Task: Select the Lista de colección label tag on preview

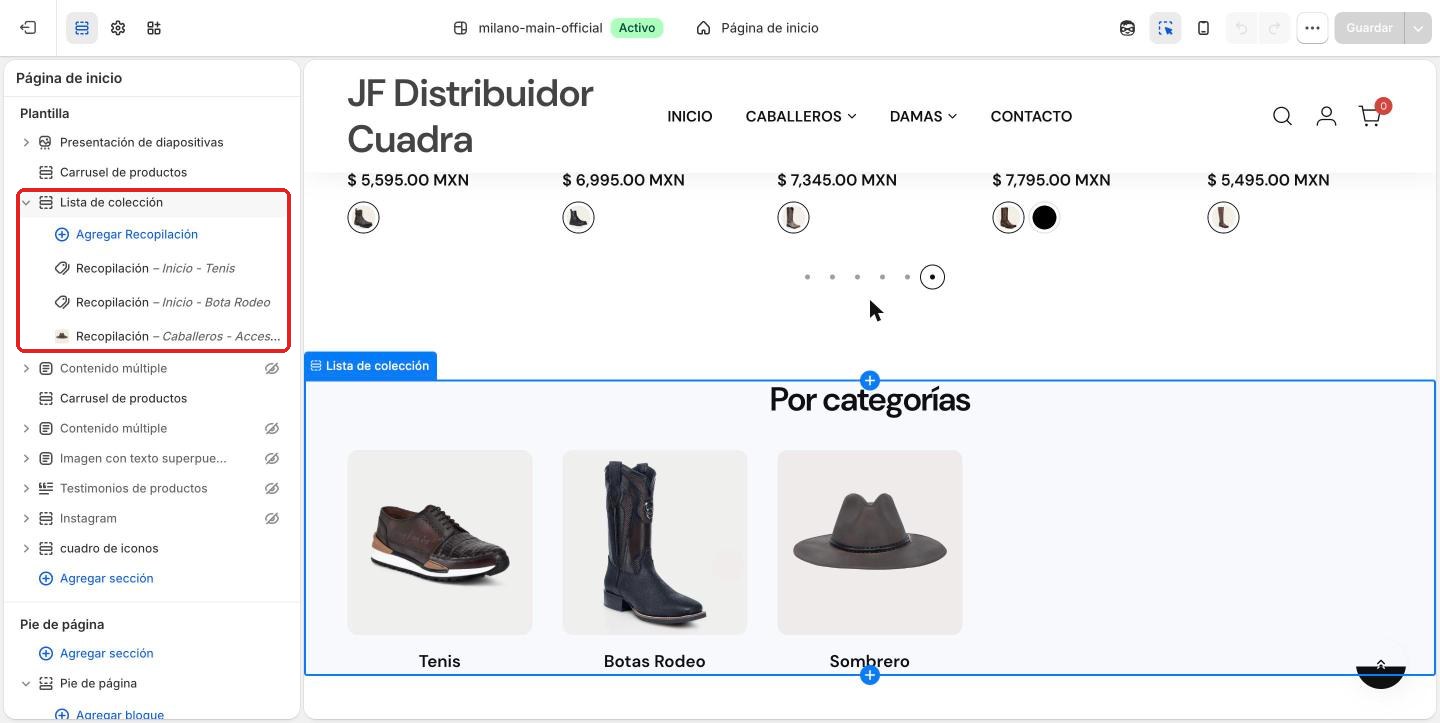Action: point(370,366)
